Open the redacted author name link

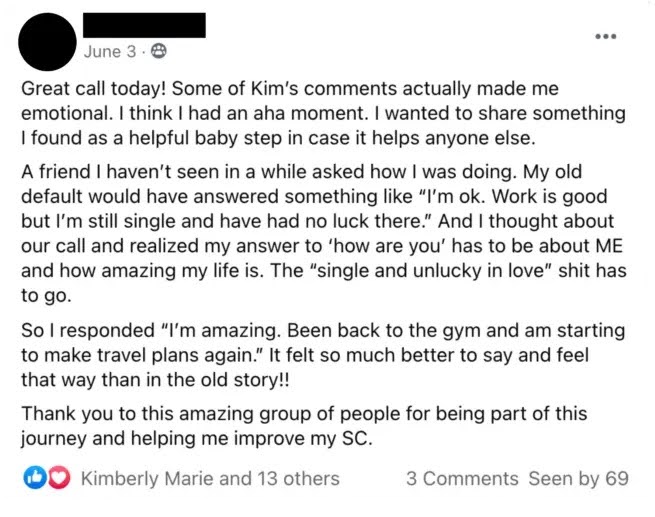145,25
